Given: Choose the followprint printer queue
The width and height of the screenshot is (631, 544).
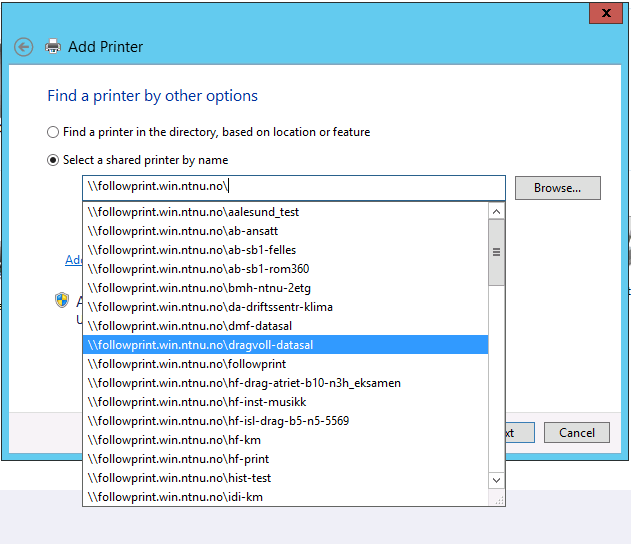Looking at the screenshot, I should 285,364.
